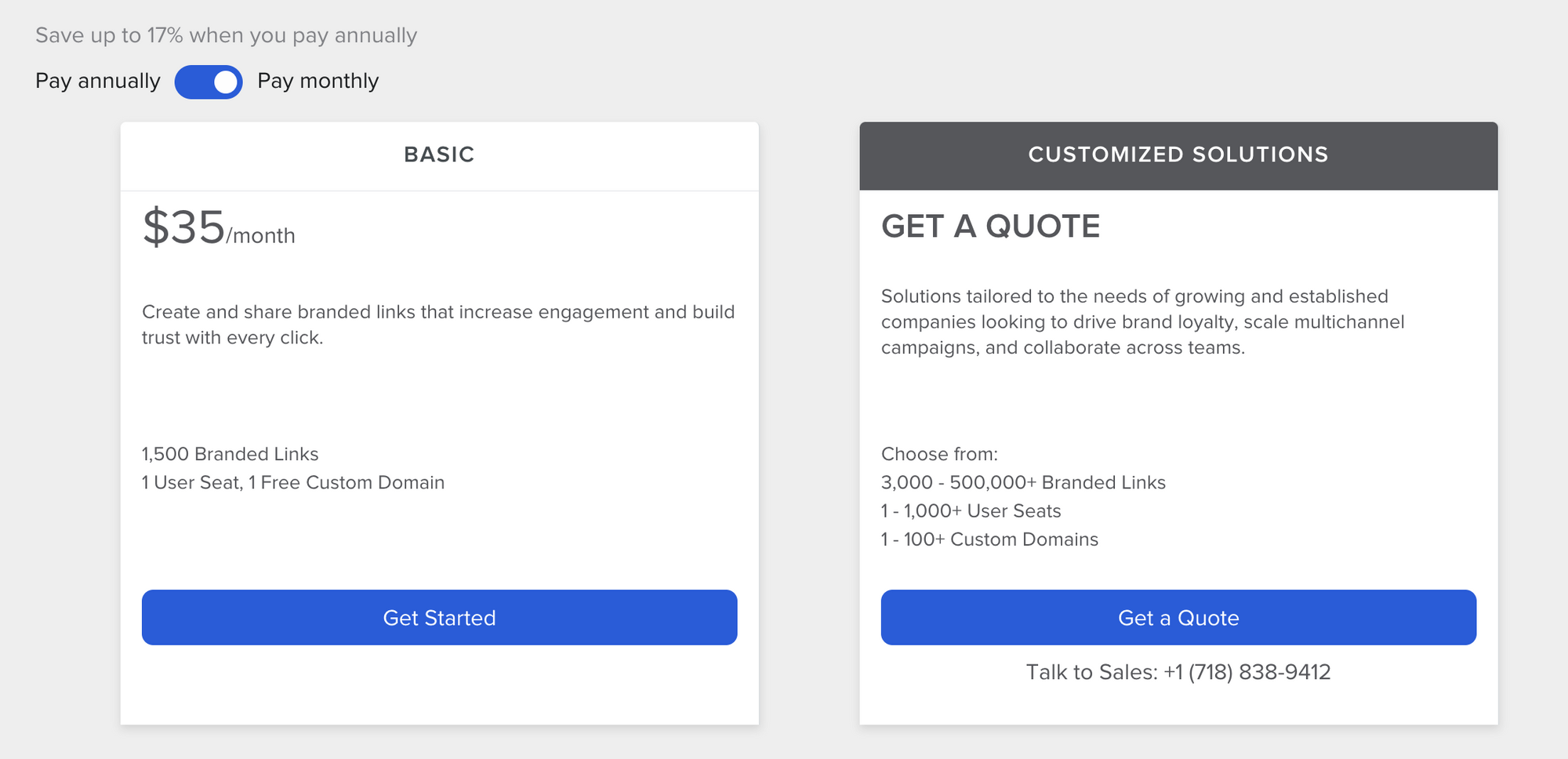Click the Basic plan description paragraph
Viewport: 1568px width, 759px height.
437,325
